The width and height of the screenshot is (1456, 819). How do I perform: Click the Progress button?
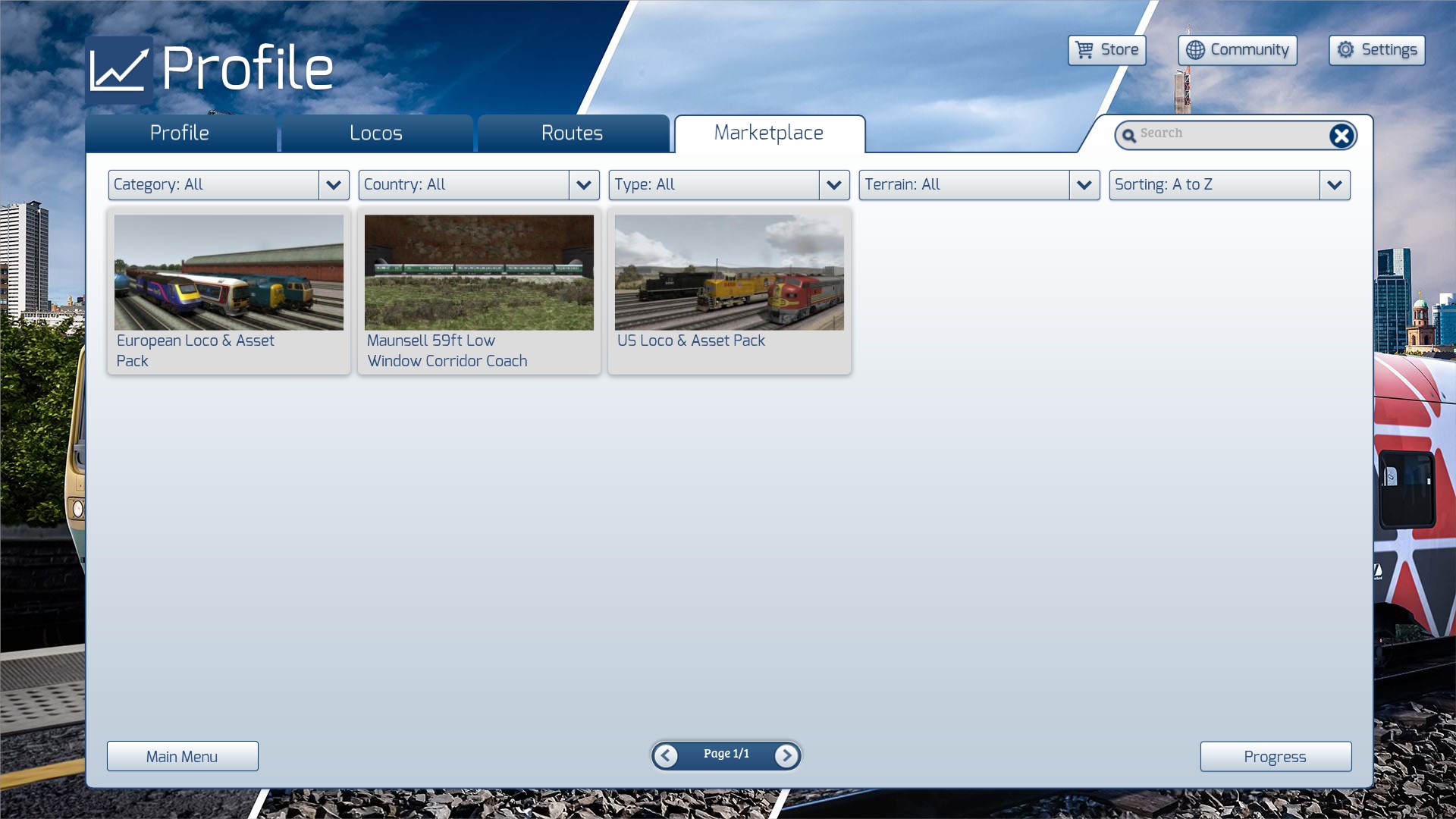tap(1275, 756)
